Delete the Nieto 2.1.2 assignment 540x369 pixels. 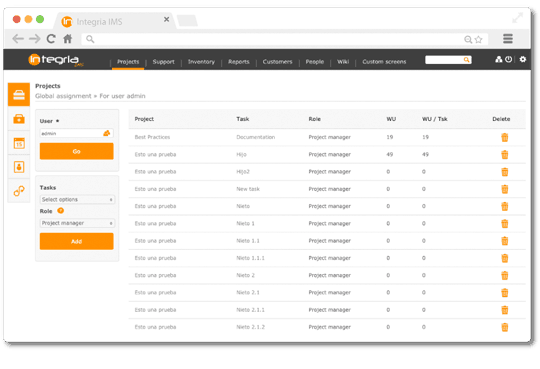point(505,327)
